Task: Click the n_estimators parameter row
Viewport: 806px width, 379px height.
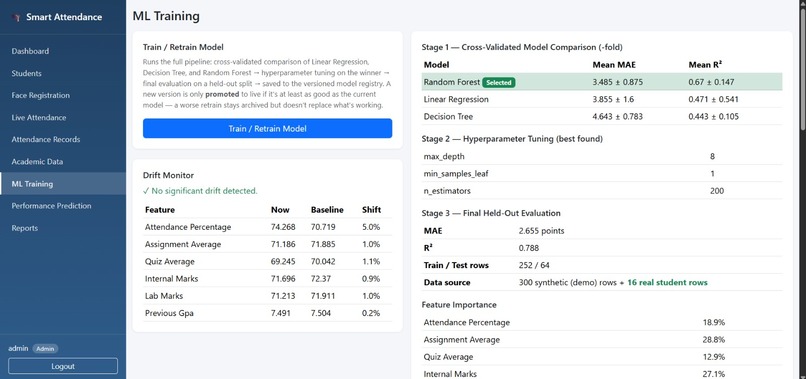Action: 602,191
